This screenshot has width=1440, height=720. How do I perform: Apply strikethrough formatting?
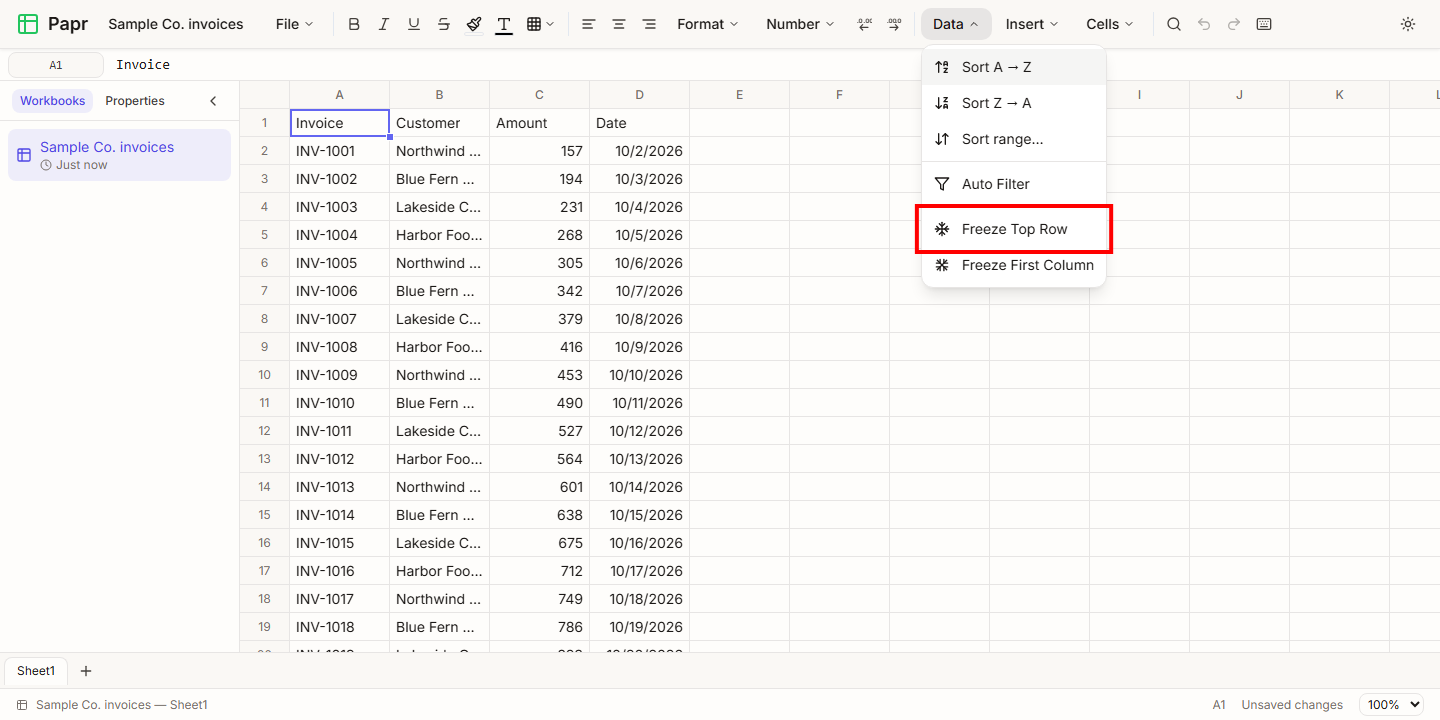click(444, 24)
